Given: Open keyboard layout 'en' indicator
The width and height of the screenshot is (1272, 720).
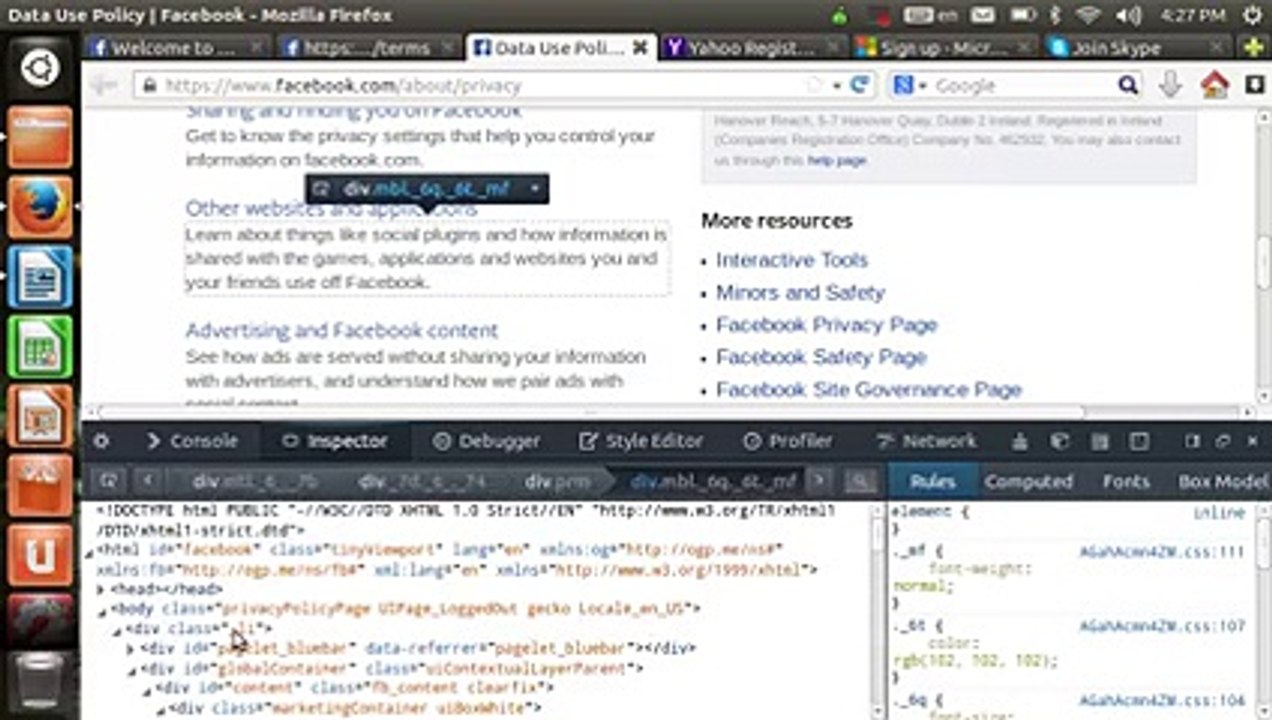Looking at the screenshot, I should point(930,15).
